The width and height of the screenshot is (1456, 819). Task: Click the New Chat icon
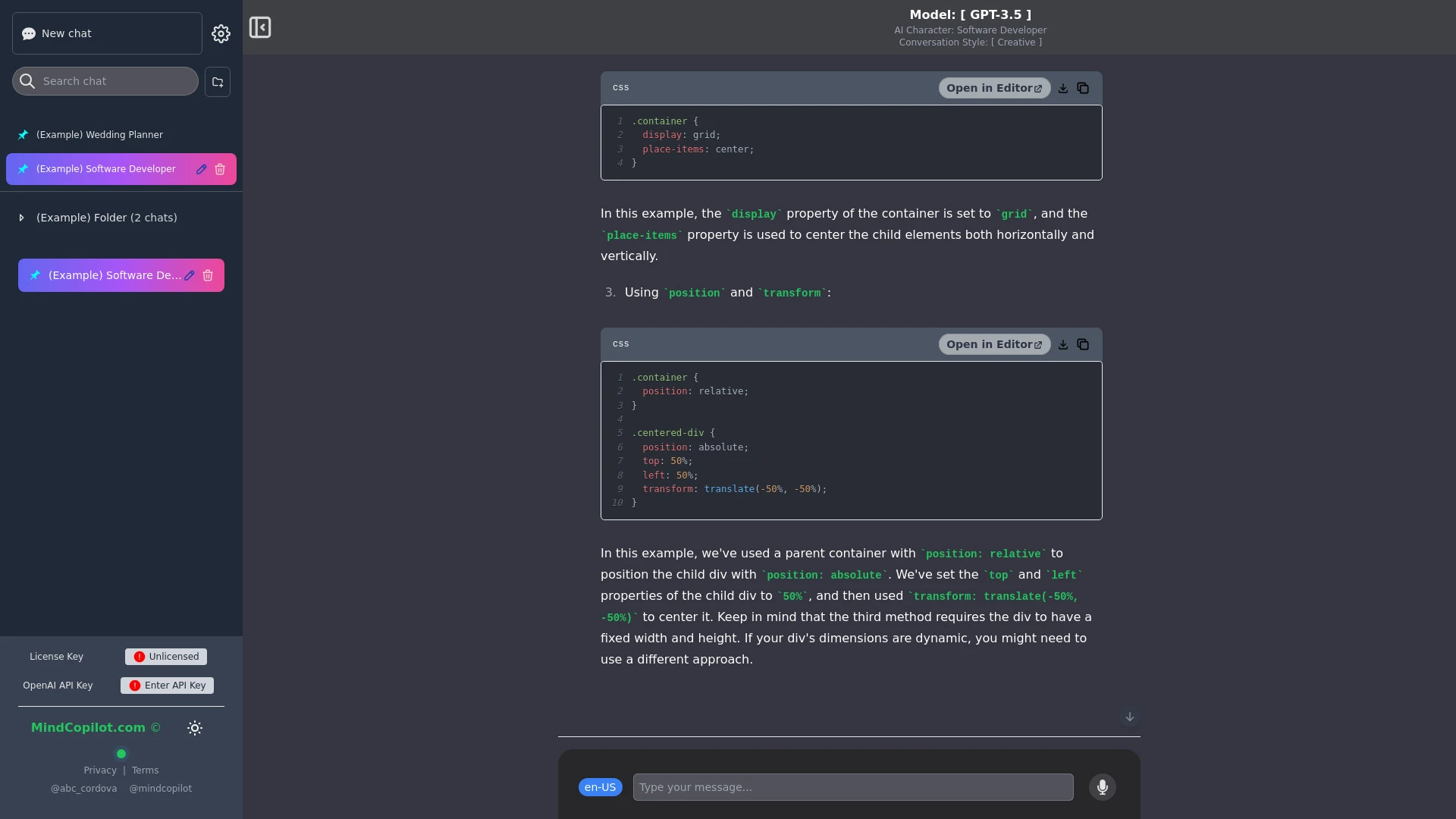click(29, 34)
